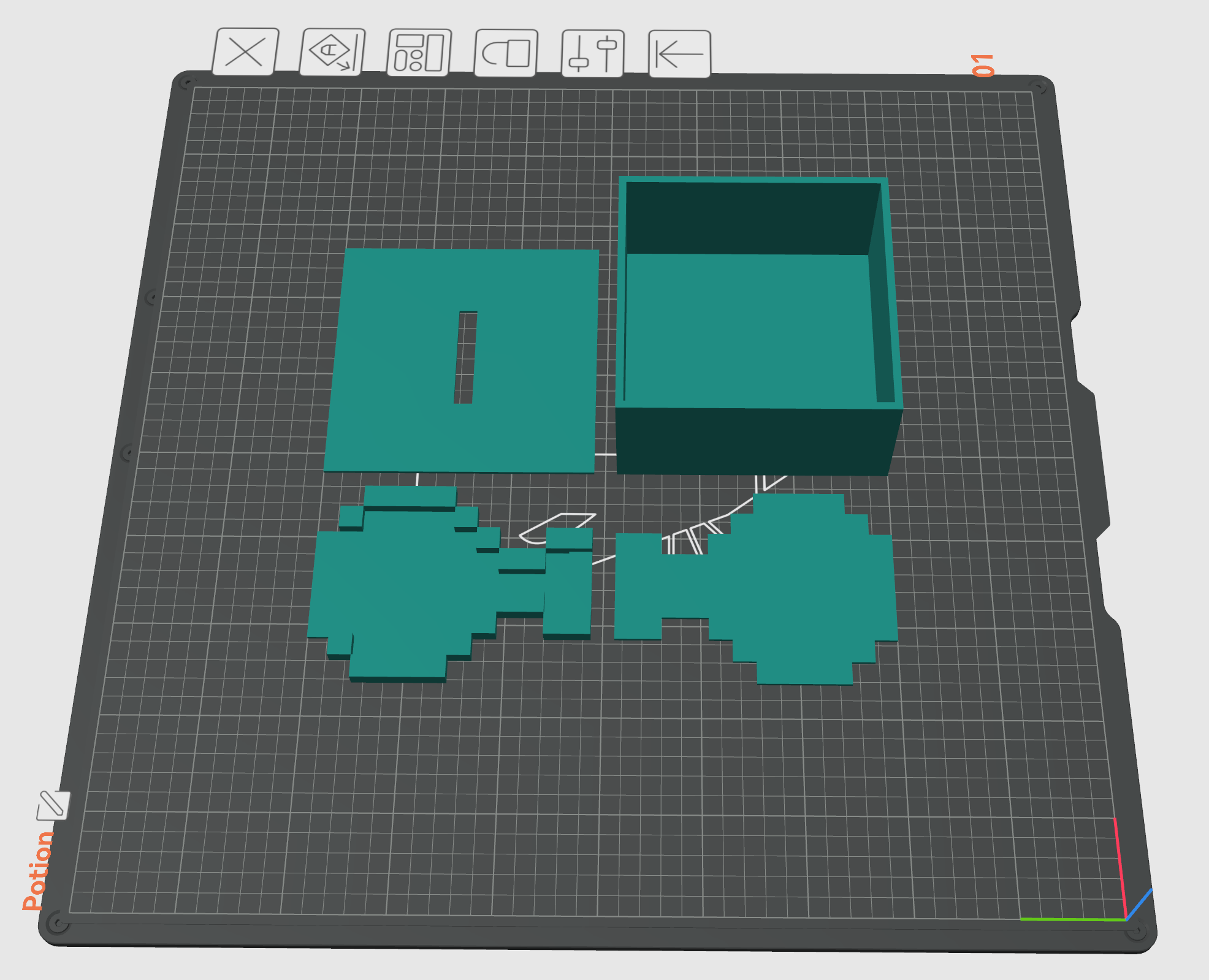Edit the Potion plate name icon
Image resolution: width=1209 pixels, height=980 pixels.
(53, 805)
